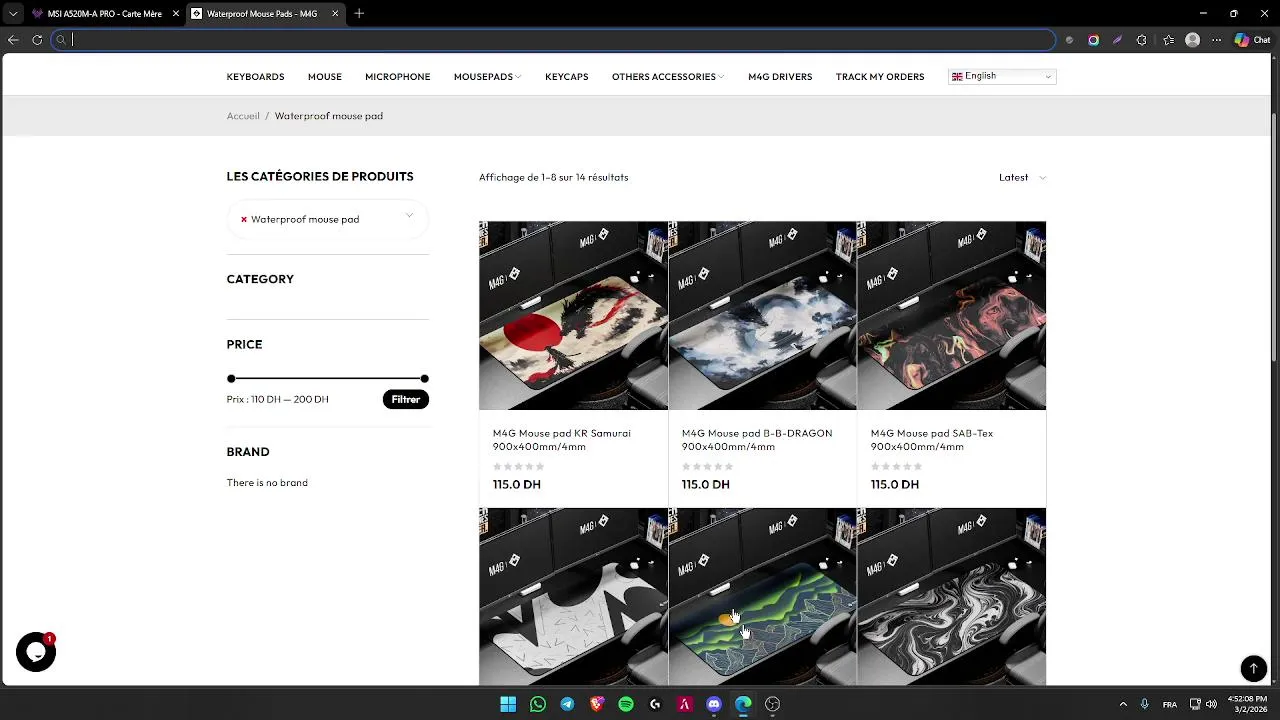Reload the page with refresh icon
The width and height of the screenshot is (1280, 720).
(37, 40)
